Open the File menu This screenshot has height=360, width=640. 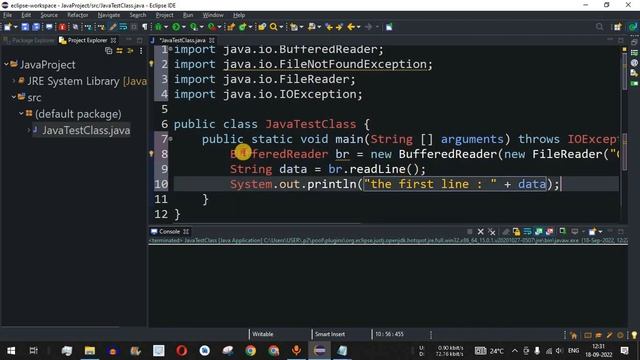(x=7, y=15)
